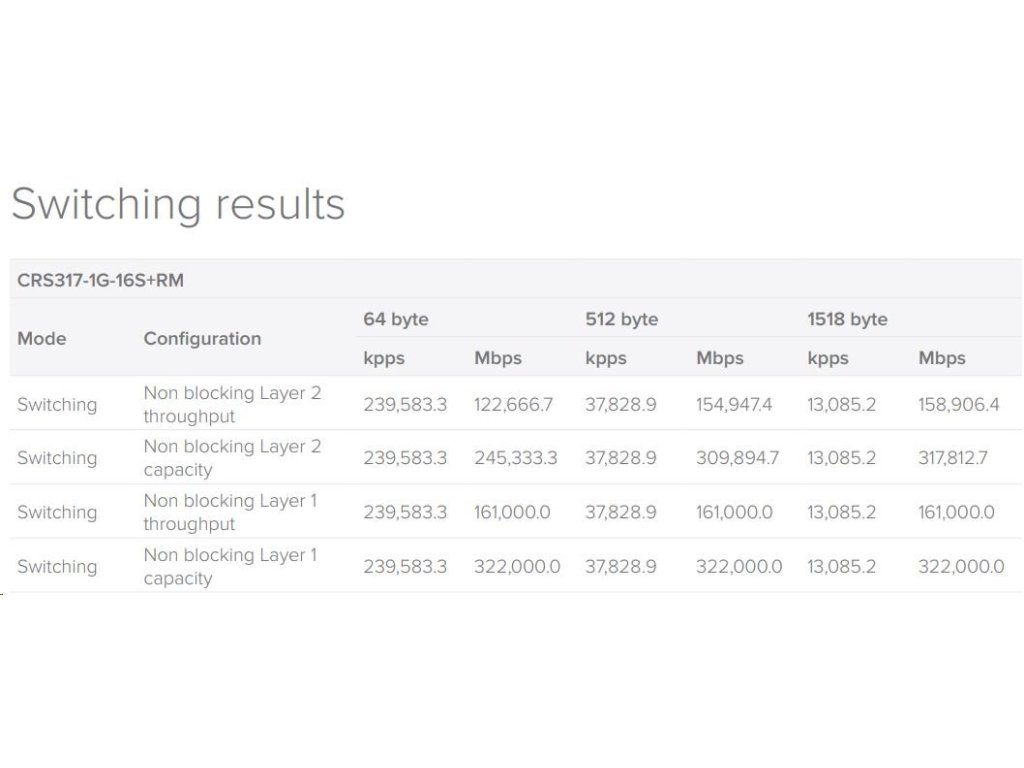Click the Mbps subheader under 1518 byte
The height and width of the screenshot is (768, 1024).
pos(942,358)
